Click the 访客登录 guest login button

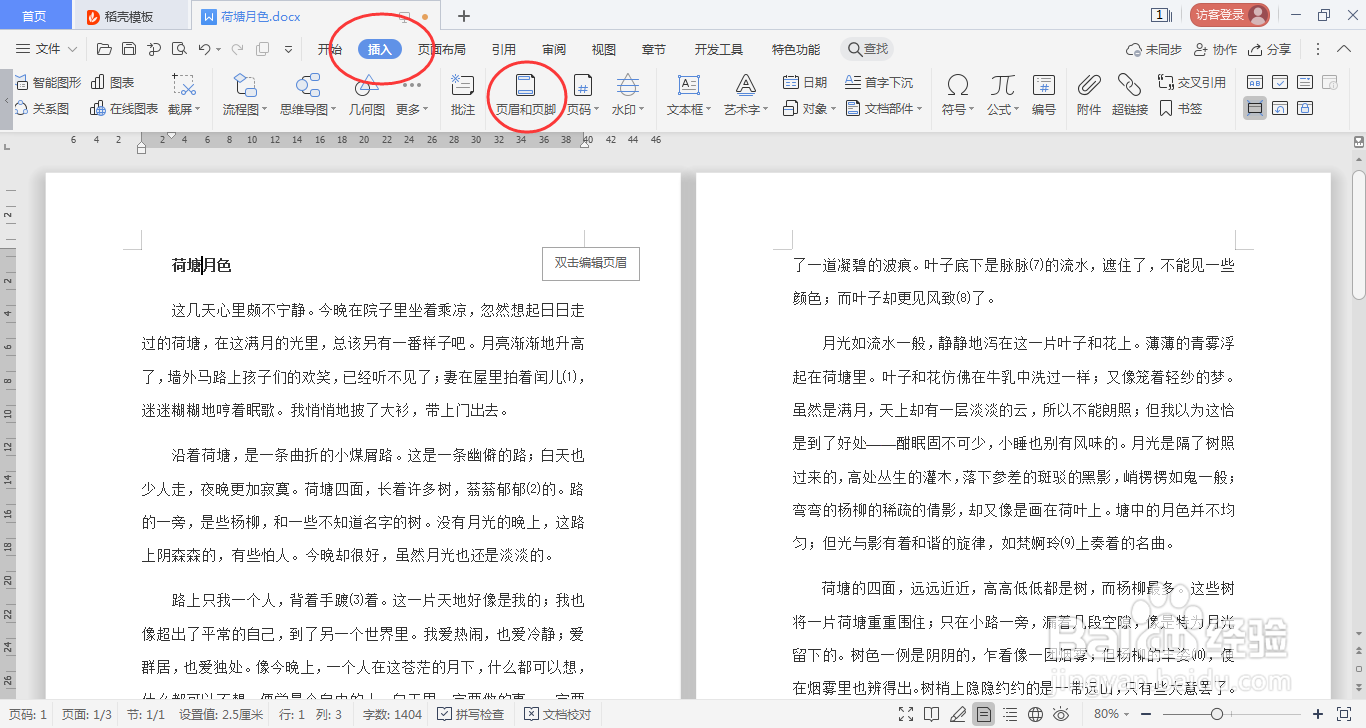pos(1229,14)
